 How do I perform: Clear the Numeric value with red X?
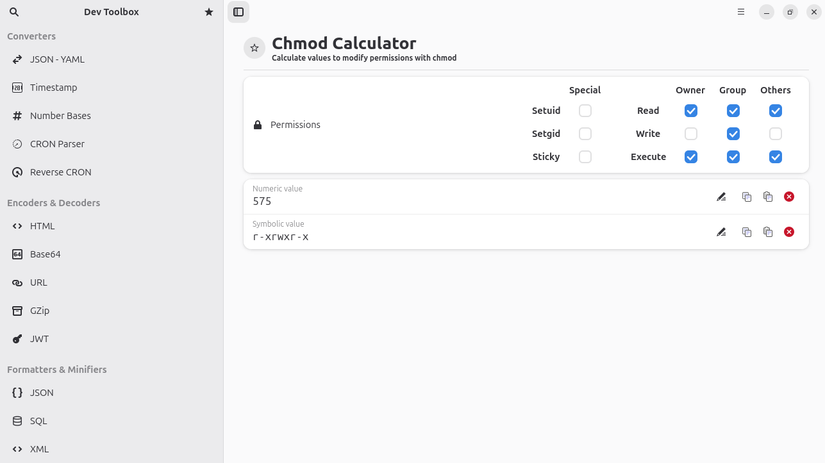pyautogui.click(x=789, y=197)
